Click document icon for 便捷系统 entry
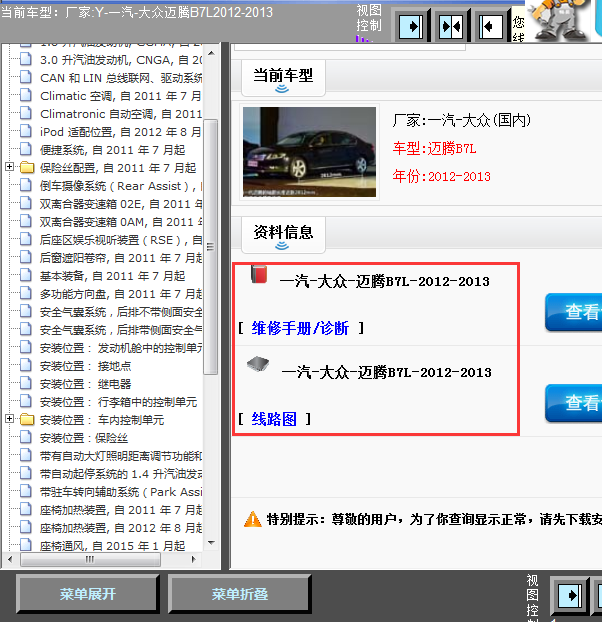The image size is (602, 627). tap(26, 150)
